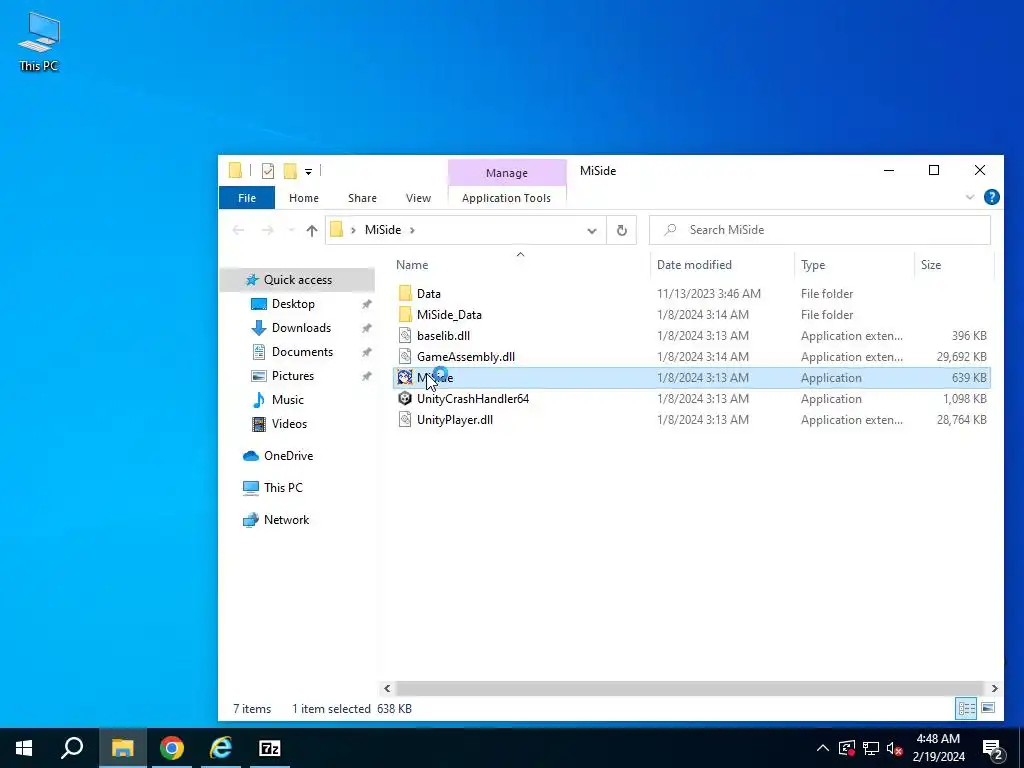Click the Properties quick access toolbar icon
Viewport: 1024px width, 768px height.
[268, 171]
